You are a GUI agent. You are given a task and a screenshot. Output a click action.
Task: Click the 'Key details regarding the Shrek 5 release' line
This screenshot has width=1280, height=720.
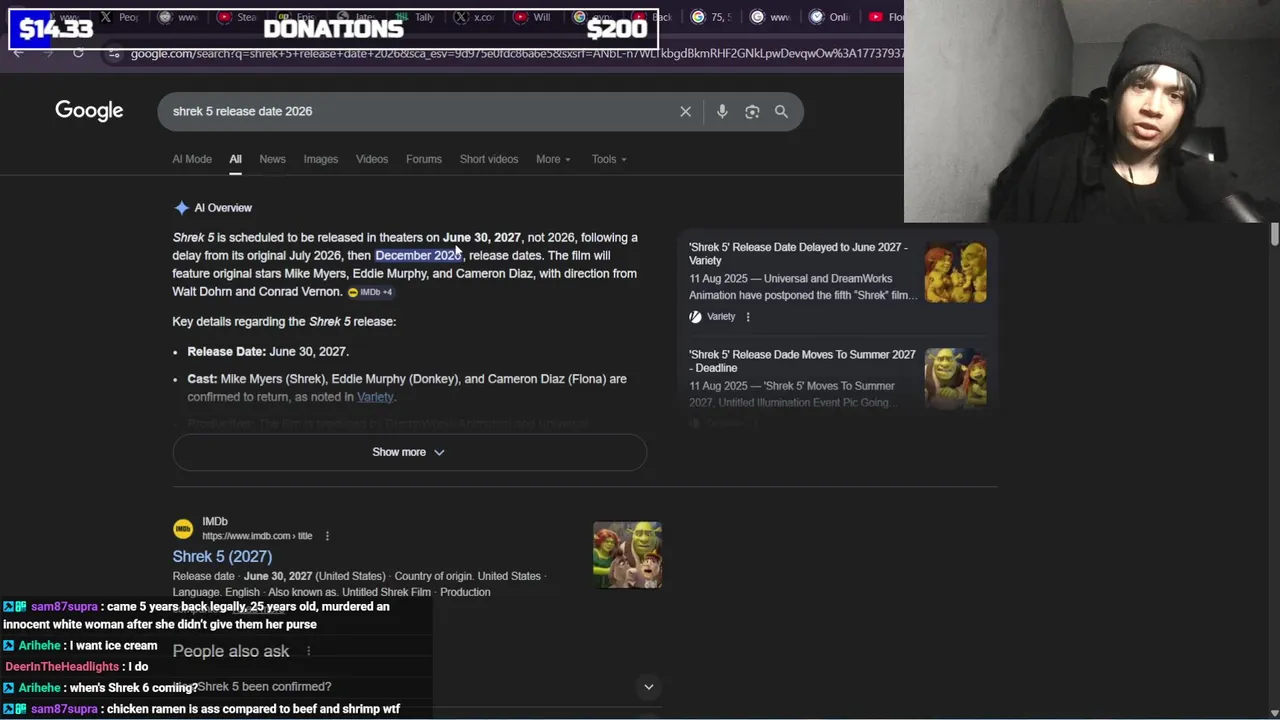coord(284,321)
